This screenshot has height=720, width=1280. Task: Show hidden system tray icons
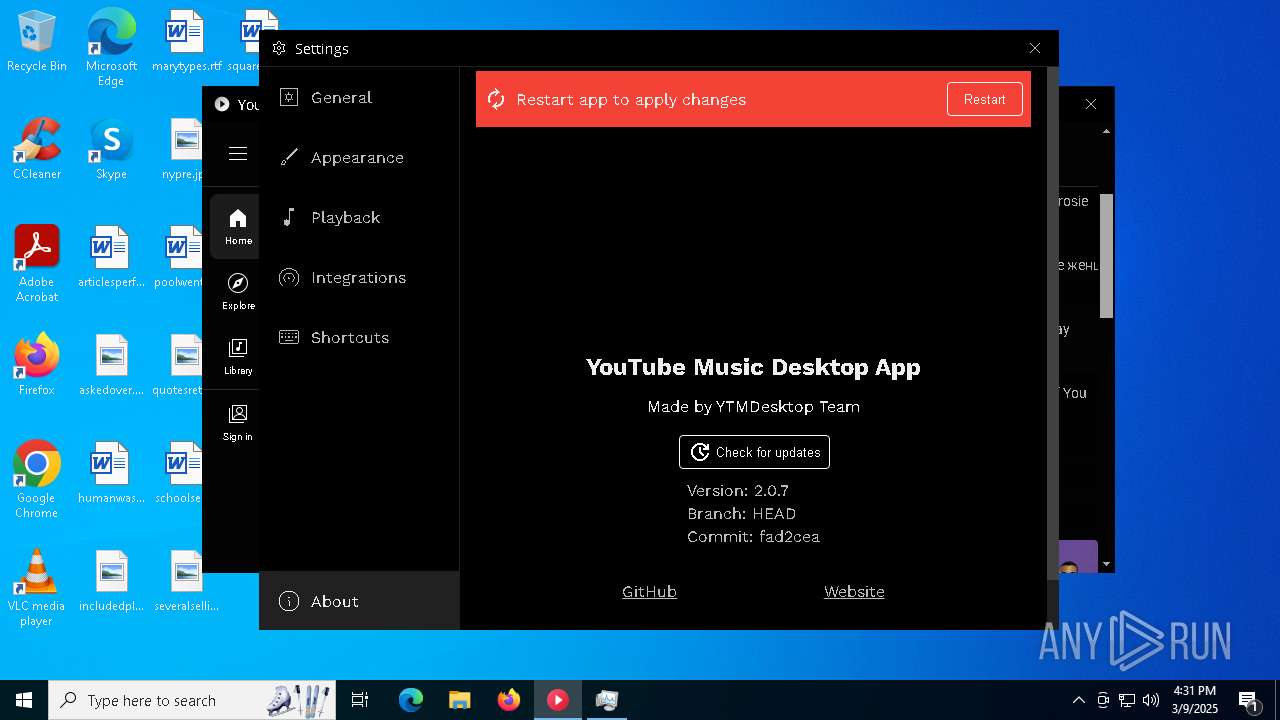tap(1078, 700)
